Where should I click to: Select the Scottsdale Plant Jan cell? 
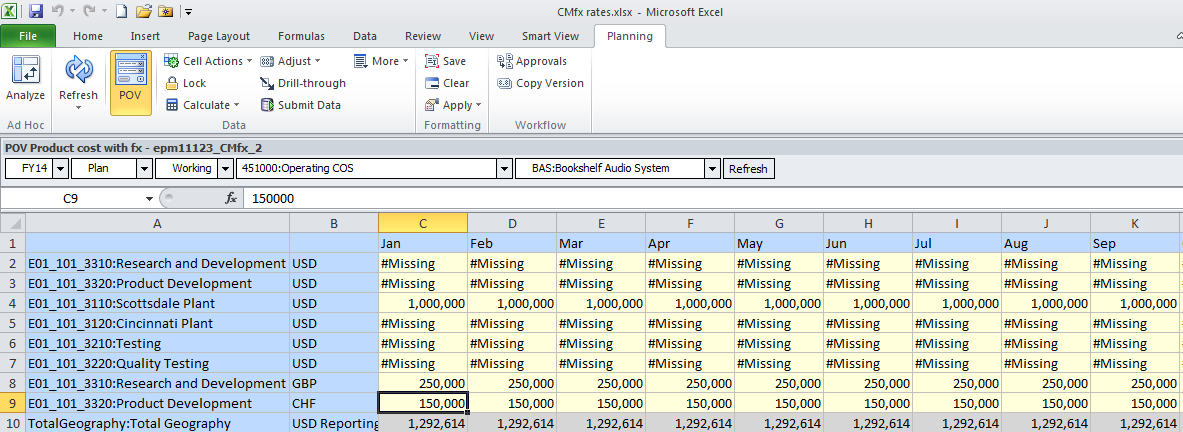[x=422, y=303]
